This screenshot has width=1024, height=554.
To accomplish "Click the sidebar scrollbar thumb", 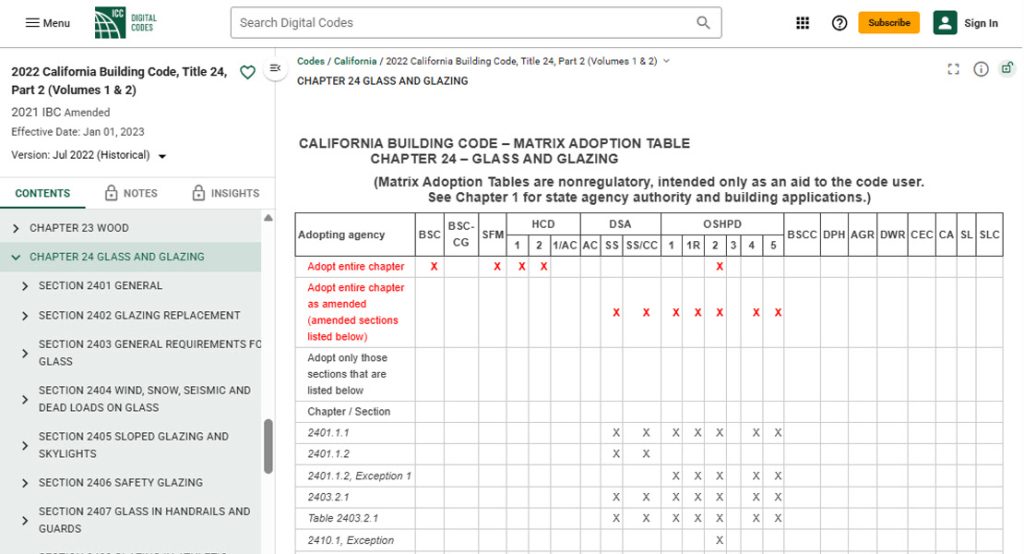I will 268,446.
